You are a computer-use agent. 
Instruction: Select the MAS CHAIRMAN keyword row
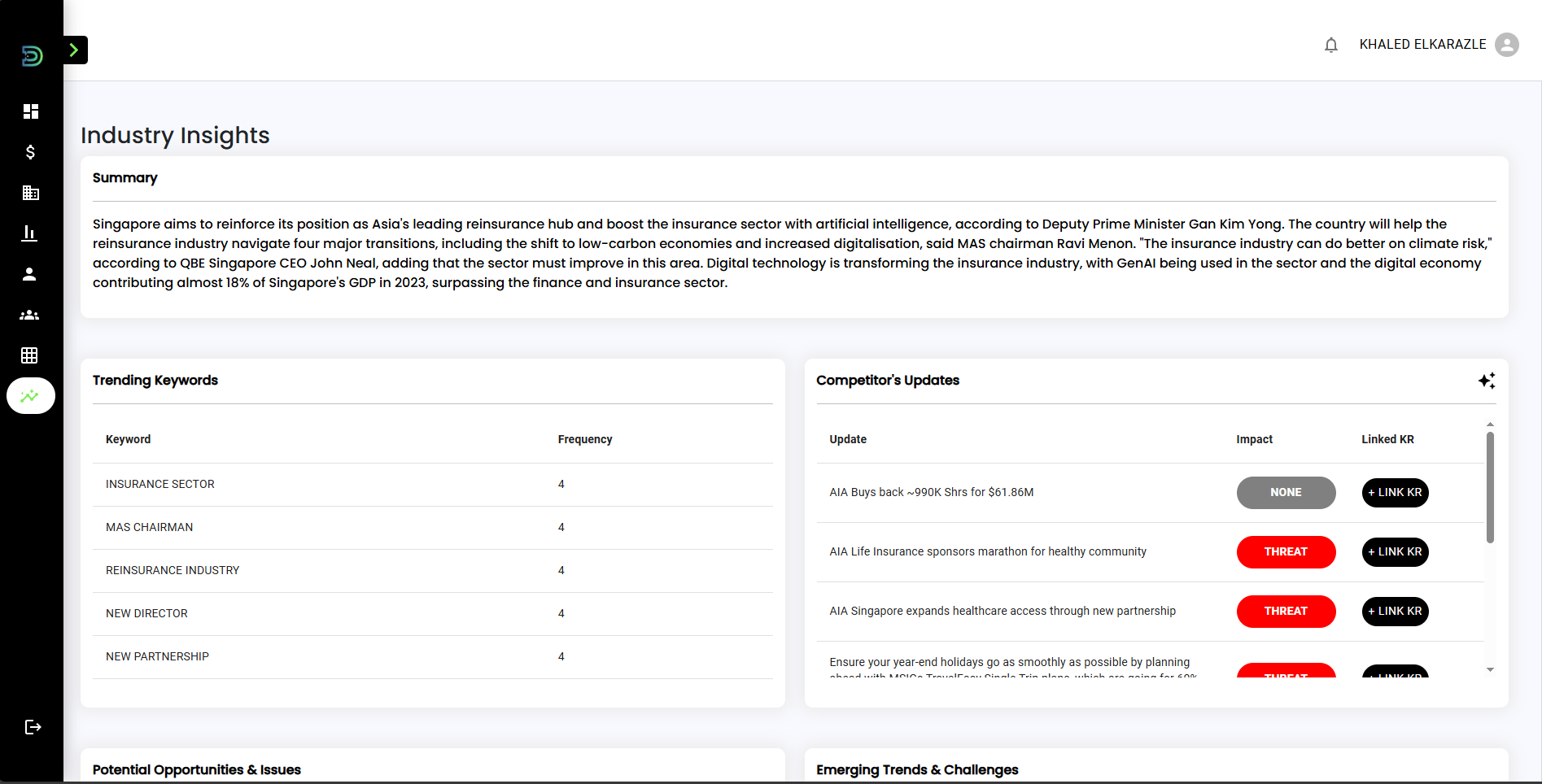pyautogui.click(x=433, y=528)
